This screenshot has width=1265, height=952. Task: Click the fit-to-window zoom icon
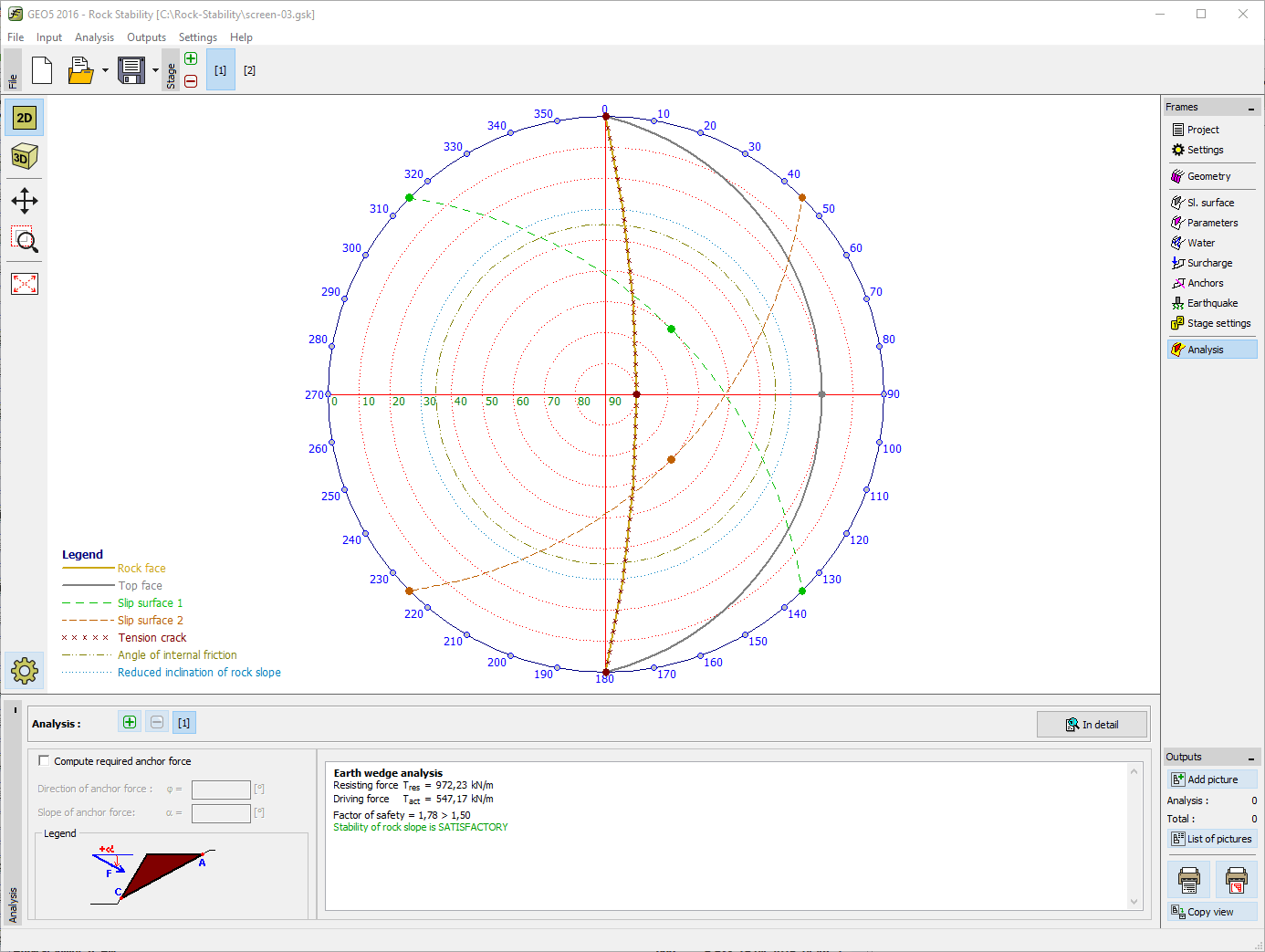coord(25,284)
